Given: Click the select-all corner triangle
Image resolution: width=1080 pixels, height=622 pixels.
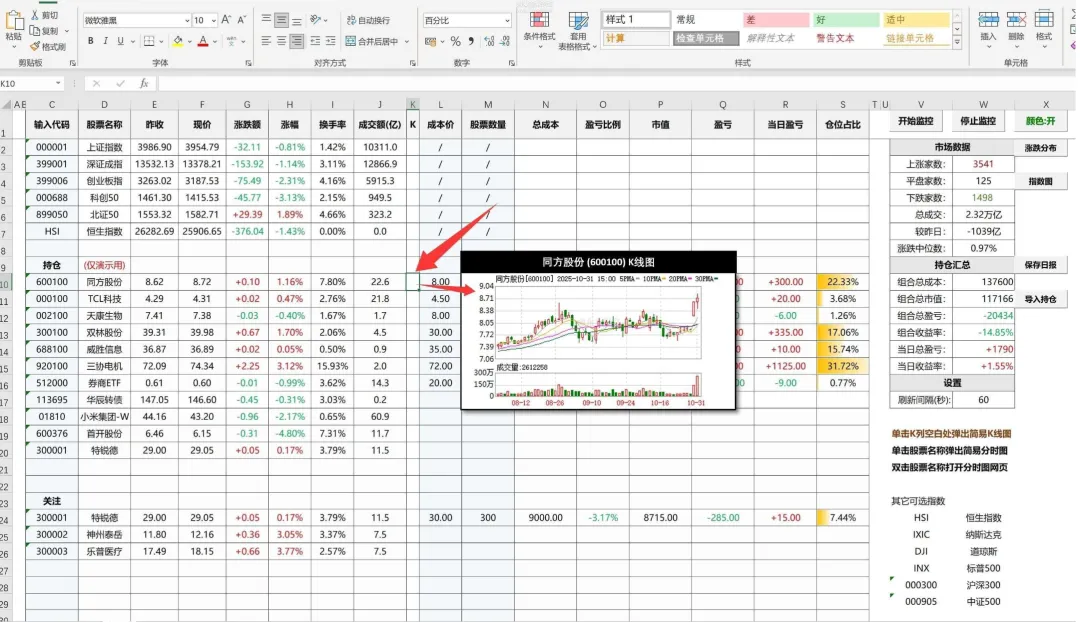Looking at the screenshot, I should click(x=6, y=105).
